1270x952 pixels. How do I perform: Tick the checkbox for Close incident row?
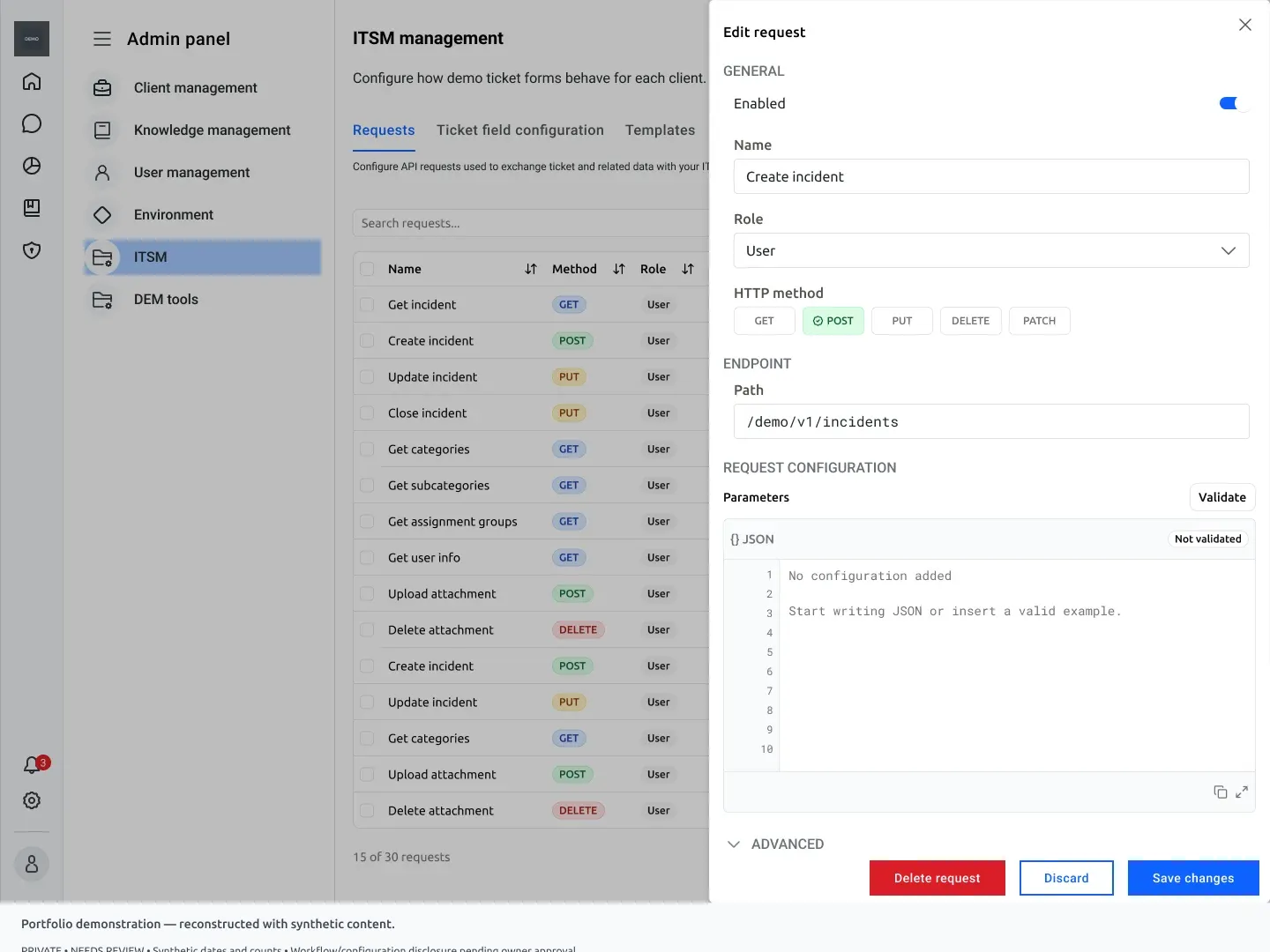point(367,413)
